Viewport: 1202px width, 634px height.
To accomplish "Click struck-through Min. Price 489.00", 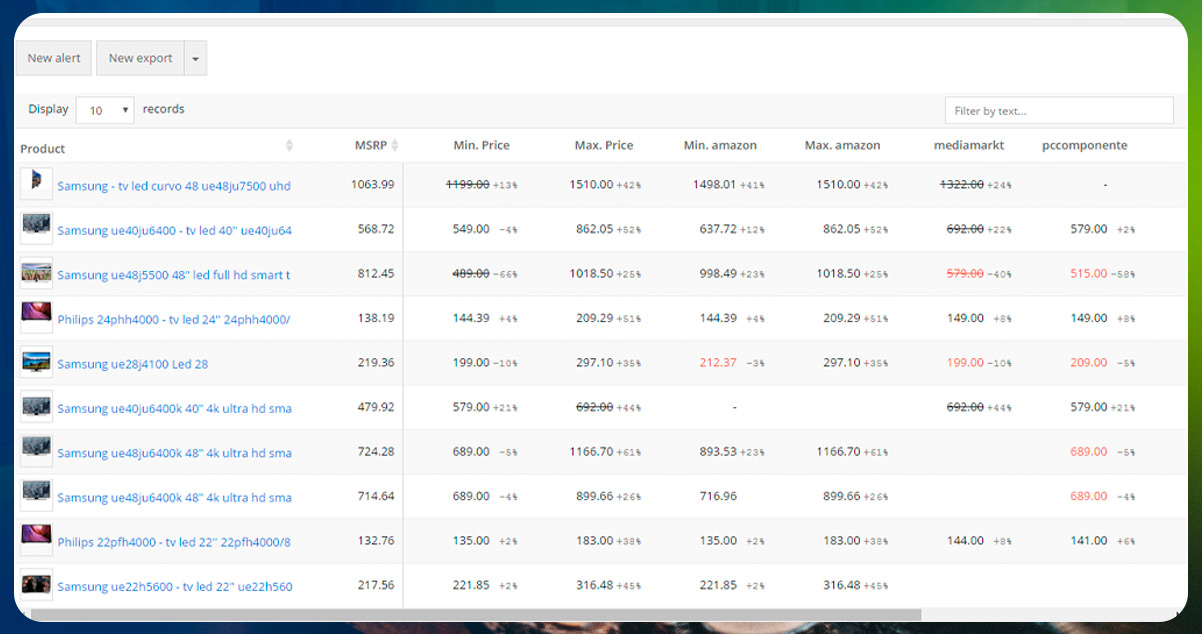I will pos(471,274).
